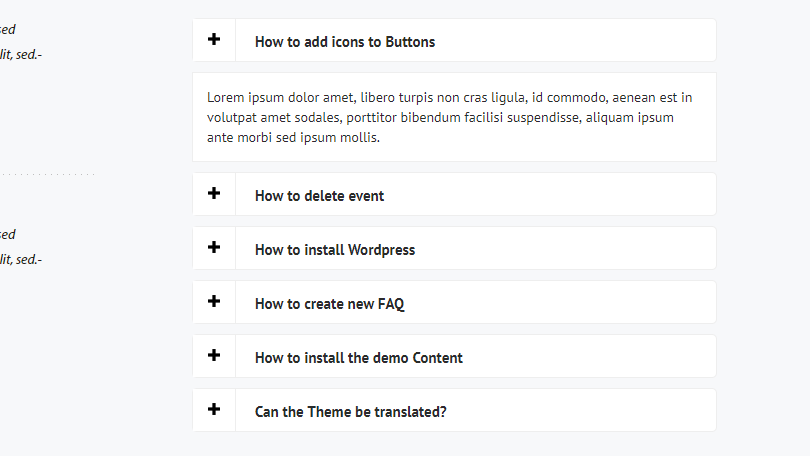Expand the 'How to delete event' question
Screen dimensions: 810x456
[x=319, y=196]
